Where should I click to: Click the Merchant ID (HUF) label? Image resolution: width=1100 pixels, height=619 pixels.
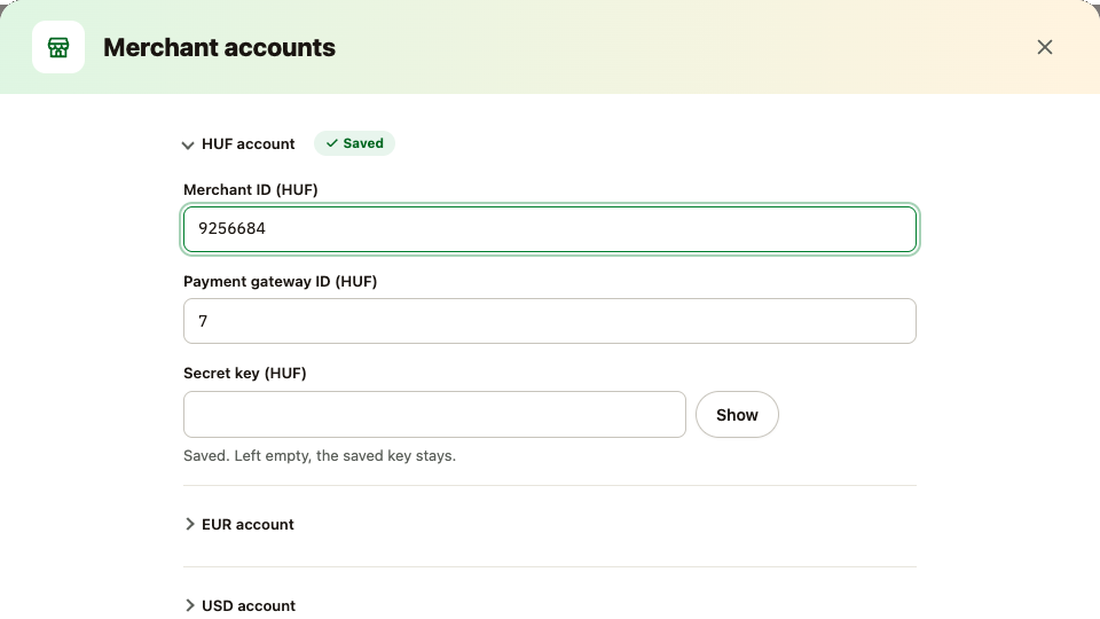point(250,189)
